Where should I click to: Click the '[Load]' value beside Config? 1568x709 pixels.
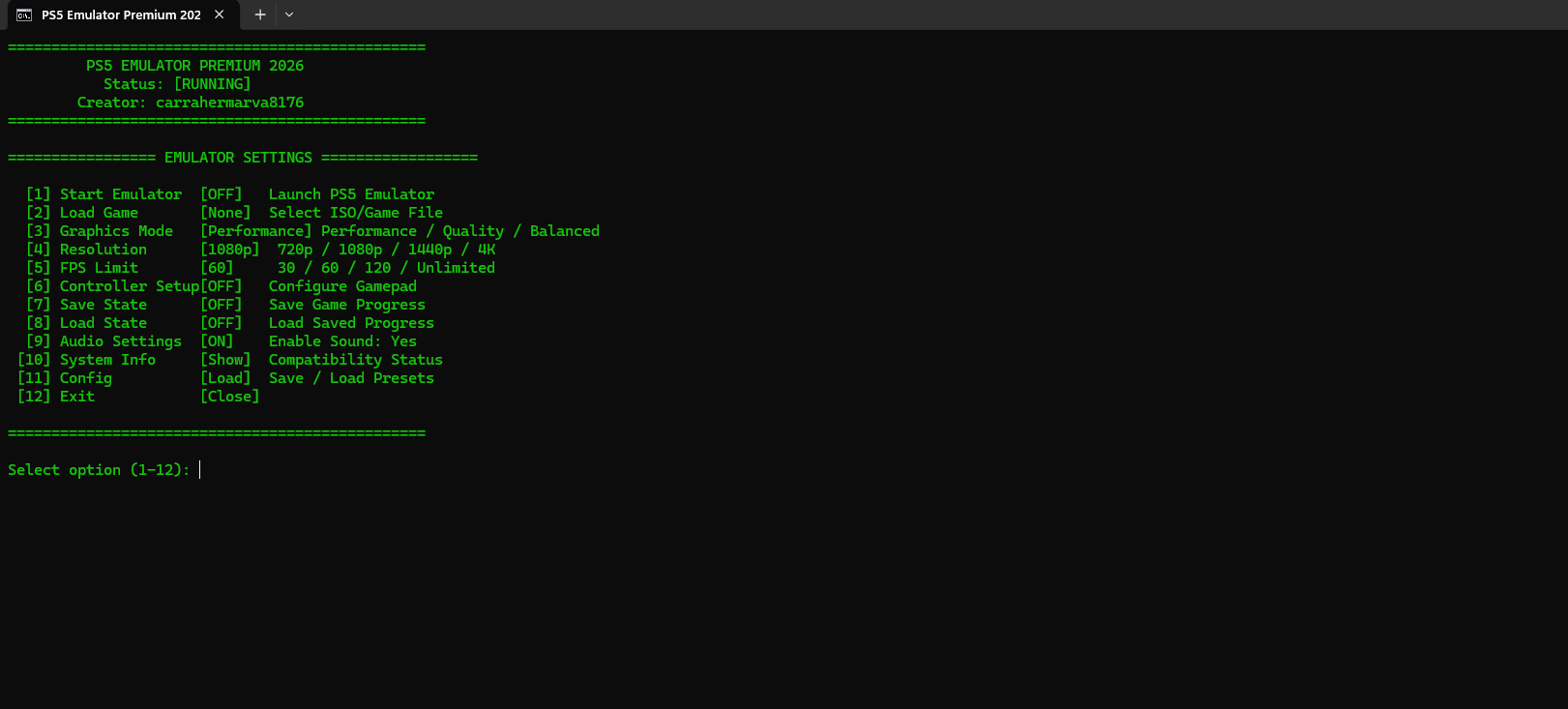225,378
